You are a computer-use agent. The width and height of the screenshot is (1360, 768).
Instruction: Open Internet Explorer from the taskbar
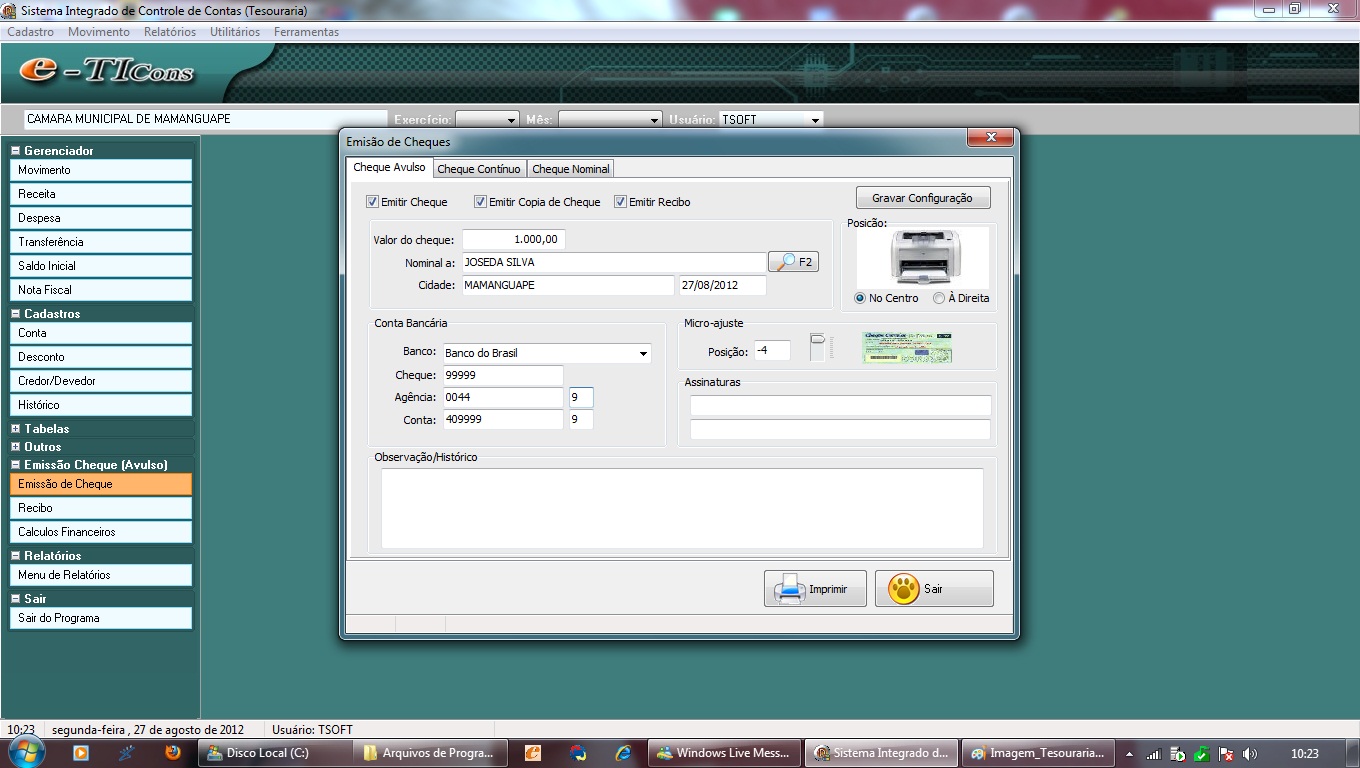(x=623, y=753)
